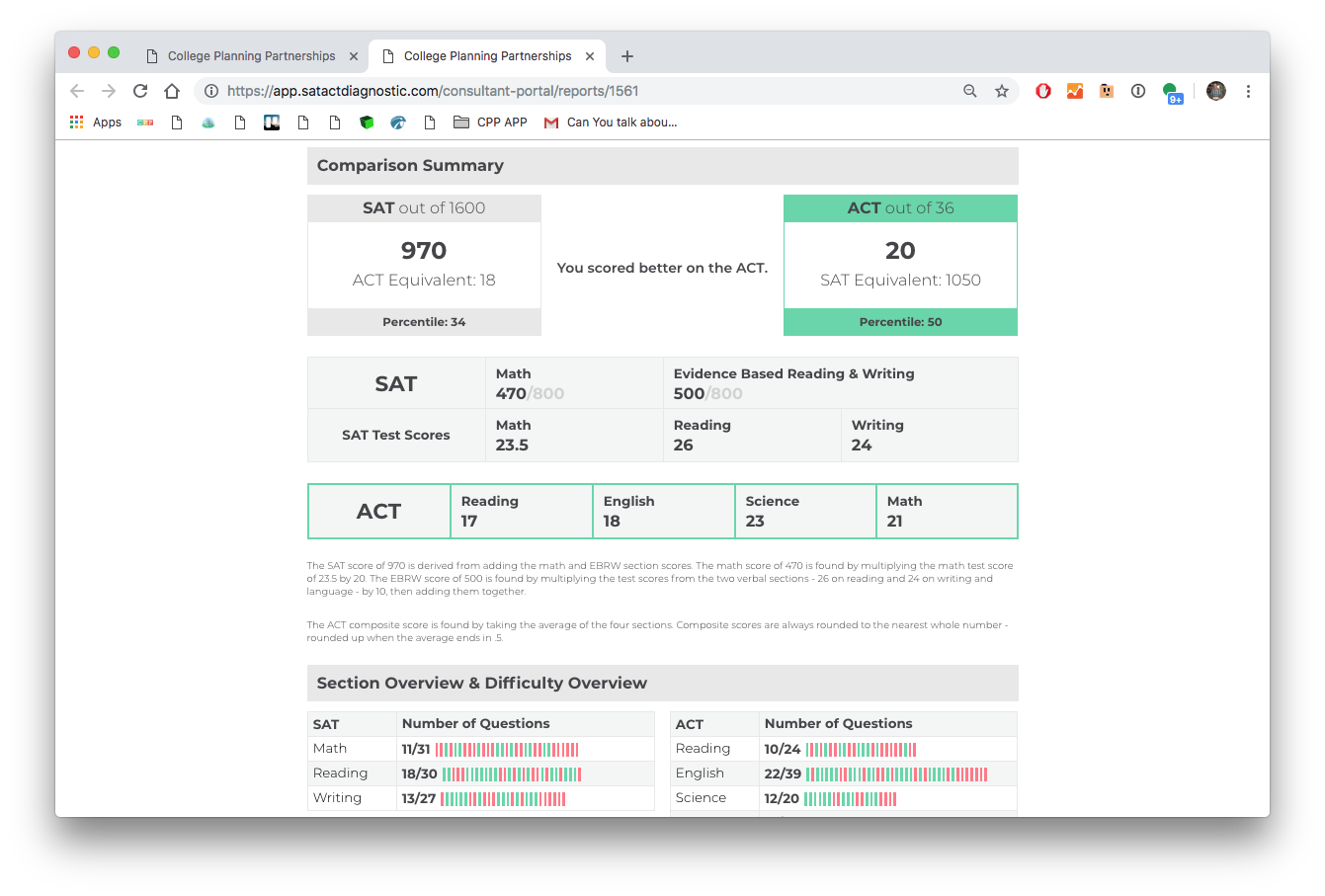Click the ACT English score 18 cell
This screenshot has width=1325, height=896.
point(663,511)
